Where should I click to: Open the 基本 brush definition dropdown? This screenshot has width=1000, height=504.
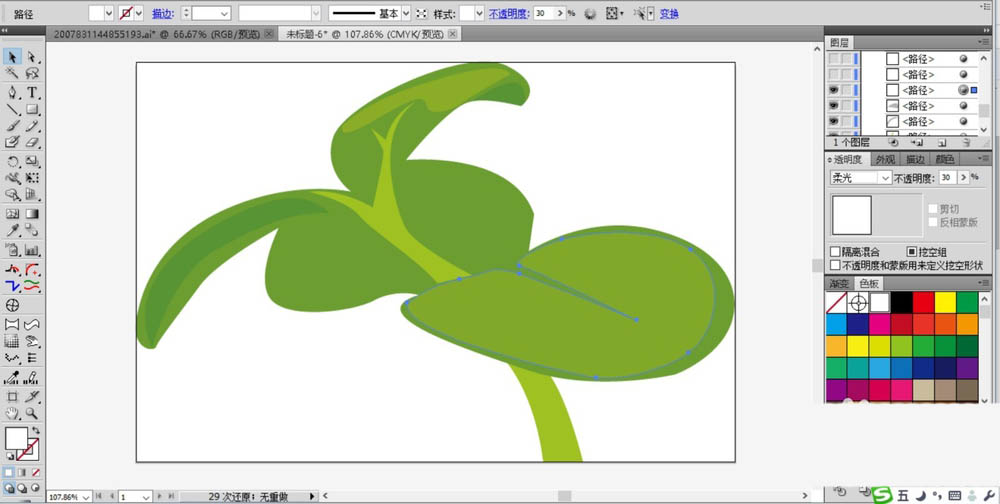click(x=406, y=13)
